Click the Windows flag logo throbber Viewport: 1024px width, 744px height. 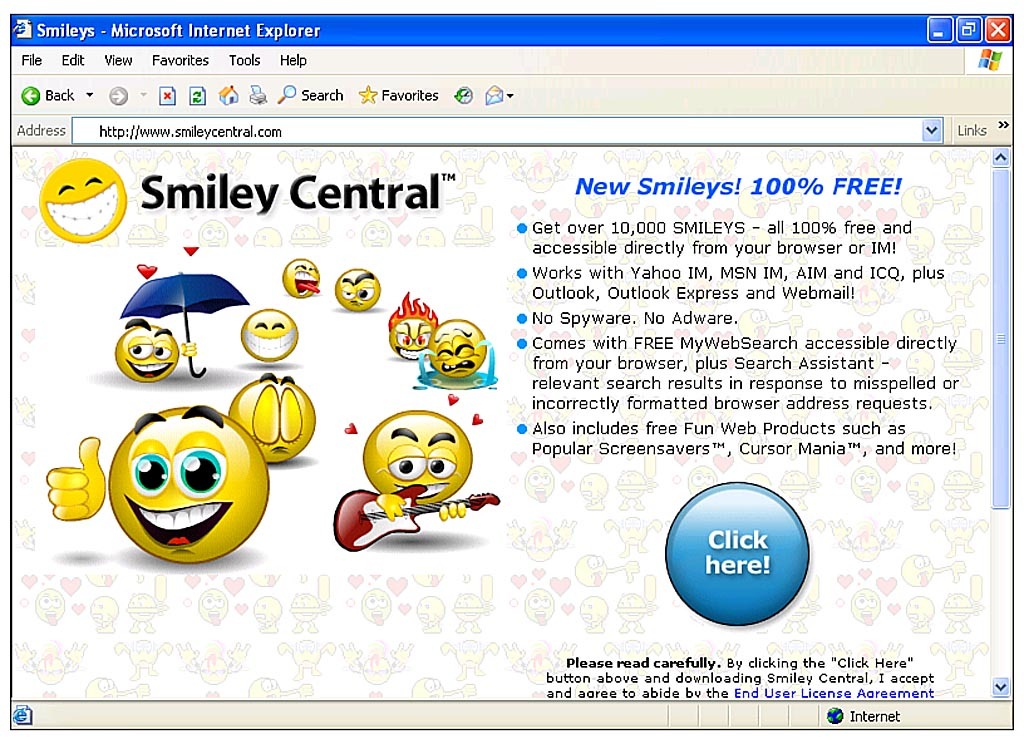(x=990, y=60)
